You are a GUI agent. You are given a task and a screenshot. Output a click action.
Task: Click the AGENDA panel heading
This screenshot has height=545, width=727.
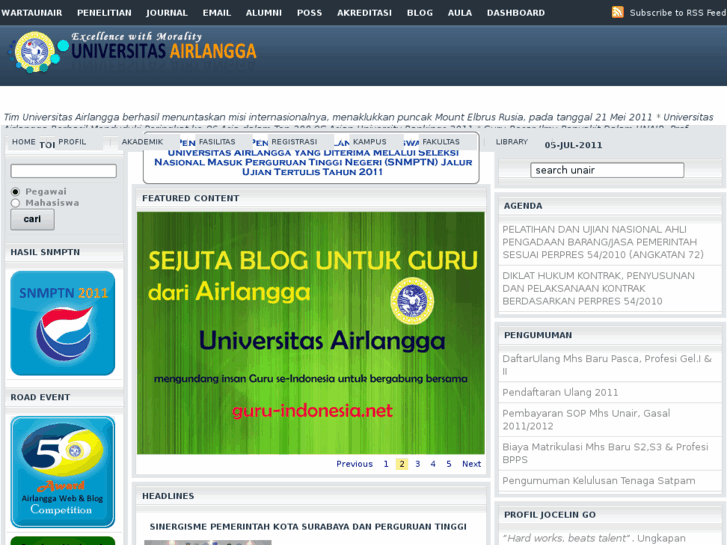523,206
